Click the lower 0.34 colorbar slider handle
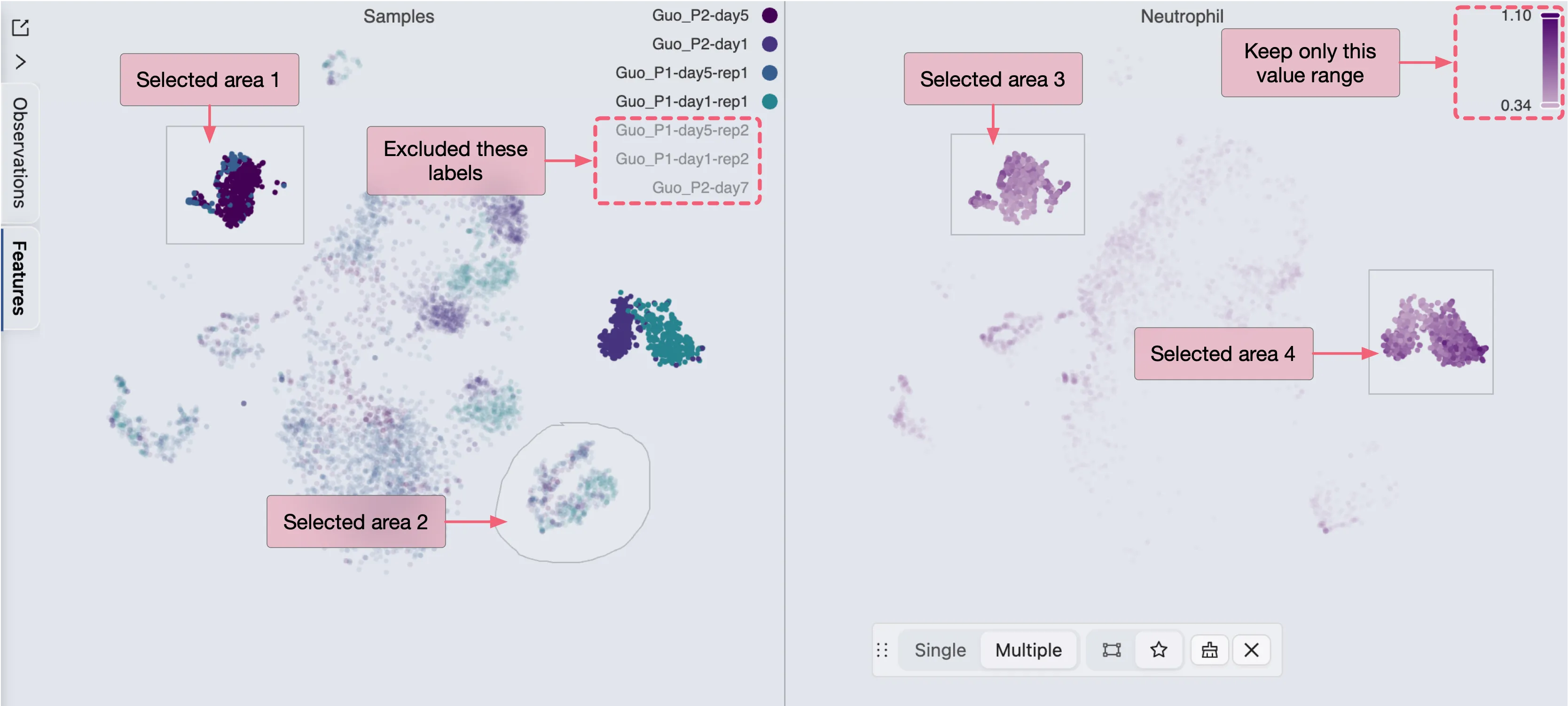The image size is (1568, 706). [x=1550, y=105]
